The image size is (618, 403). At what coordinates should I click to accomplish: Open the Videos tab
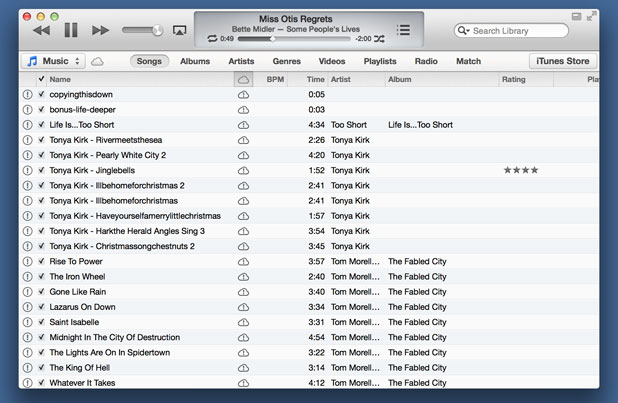(332, 61)
